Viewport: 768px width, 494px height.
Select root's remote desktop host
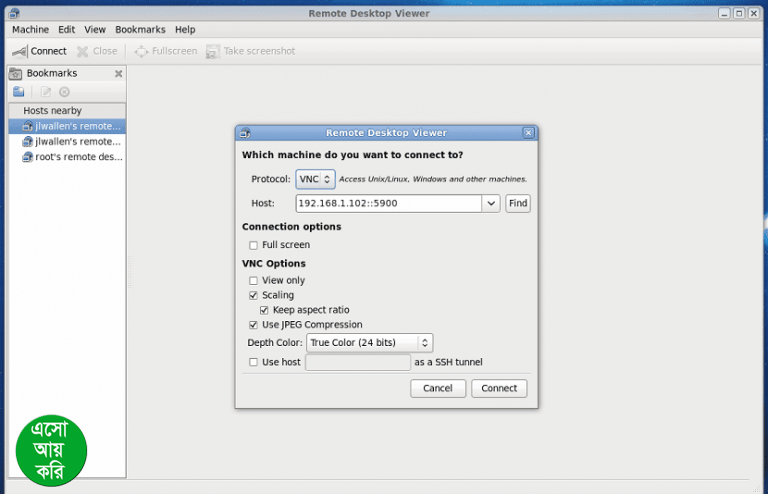[x=72, y=157]
